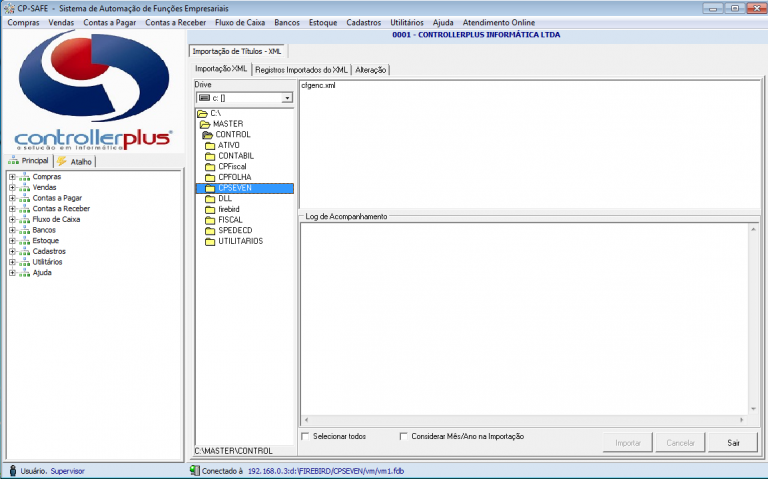Select the Principal tab

pos(28,161)
